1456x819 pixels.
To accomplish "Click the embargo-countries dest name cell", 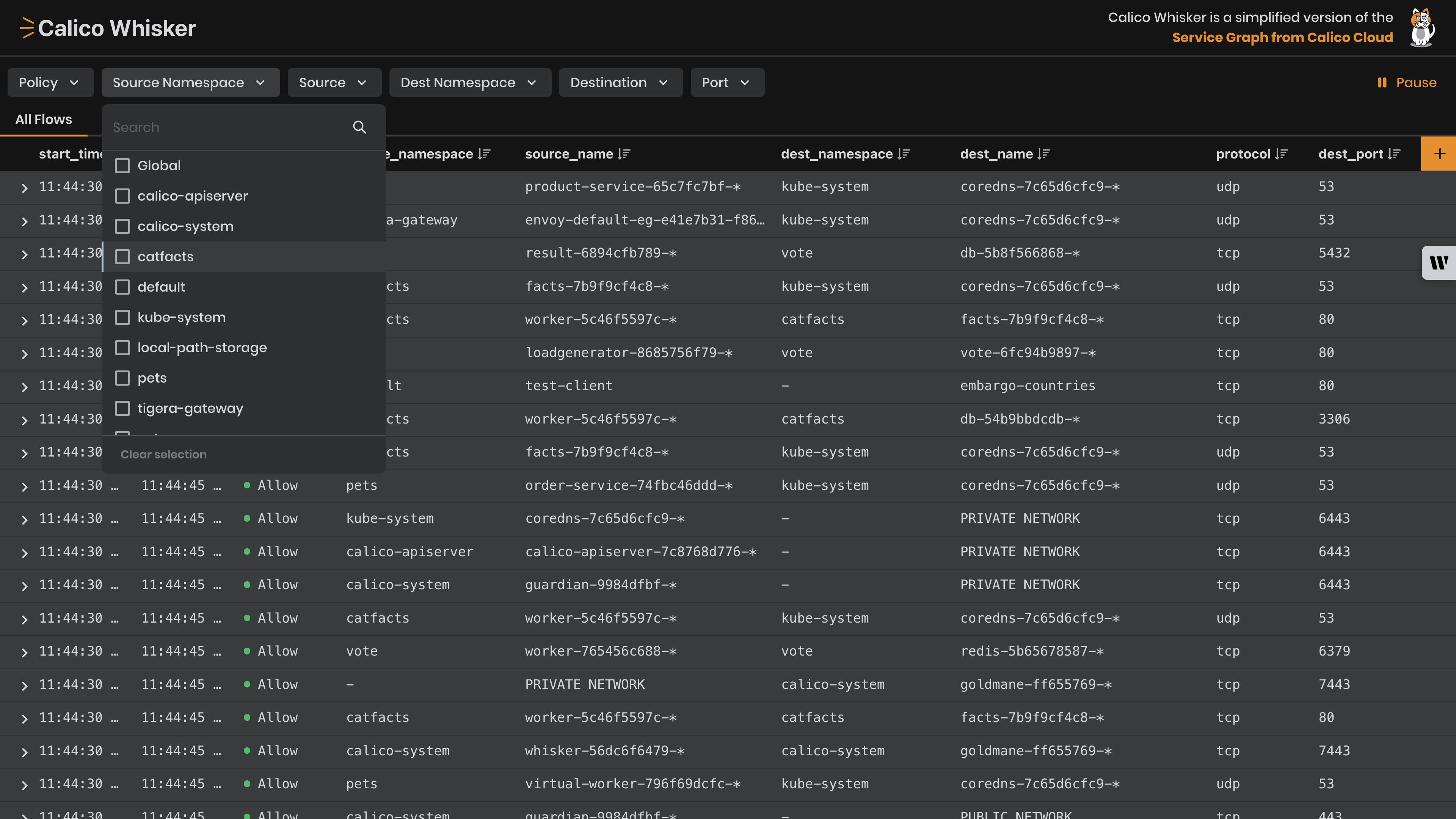I will click(1028, 386).
